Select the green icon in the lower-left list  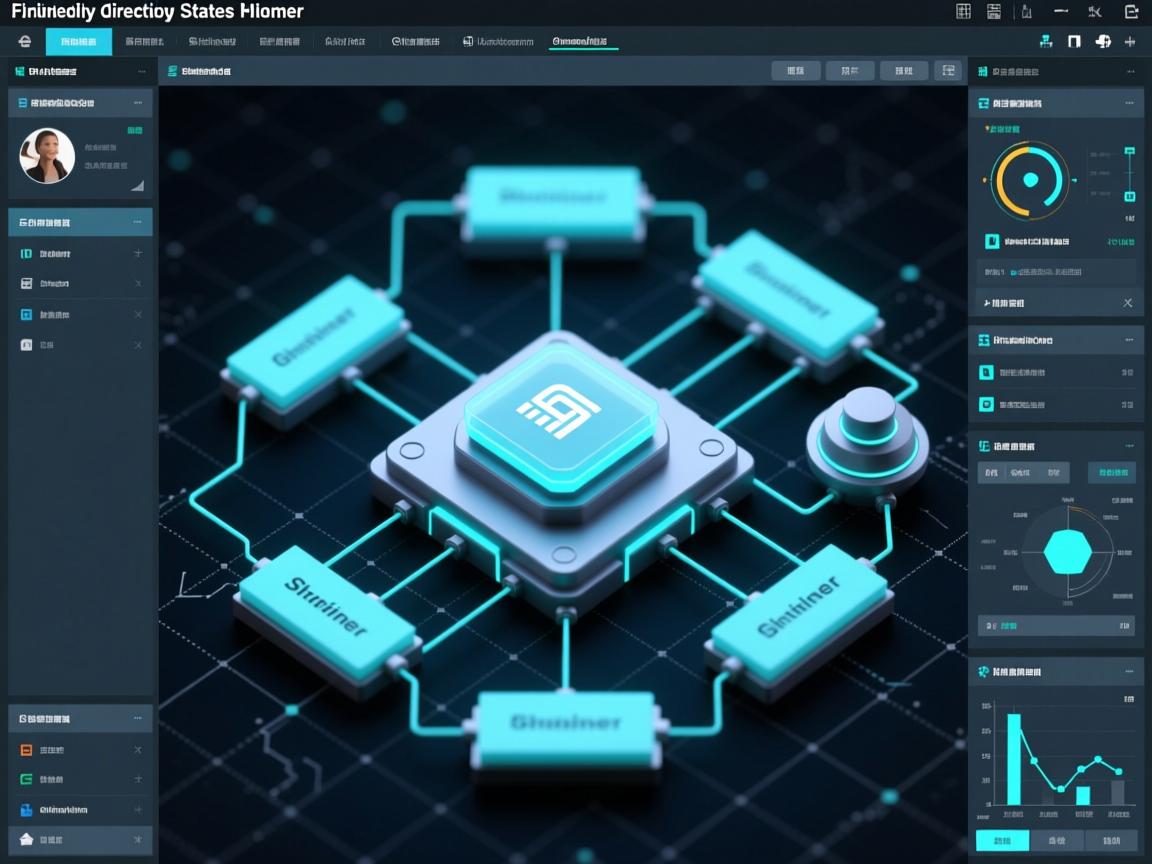(x=26, y=779)
